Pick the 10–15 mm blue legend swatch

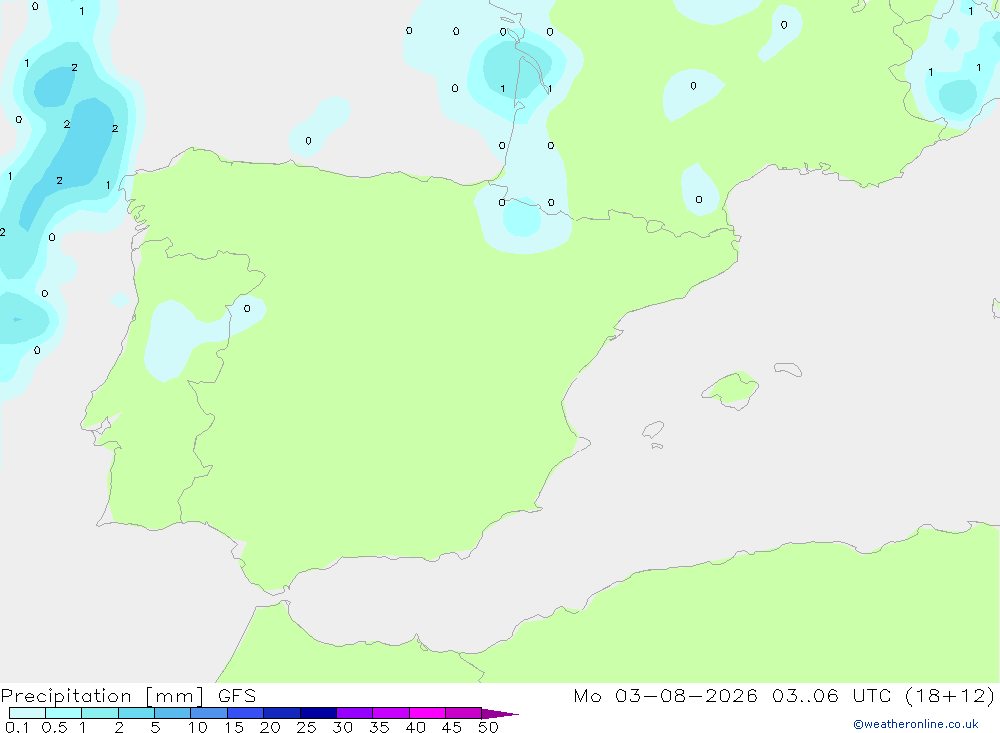tap(209, 713)
